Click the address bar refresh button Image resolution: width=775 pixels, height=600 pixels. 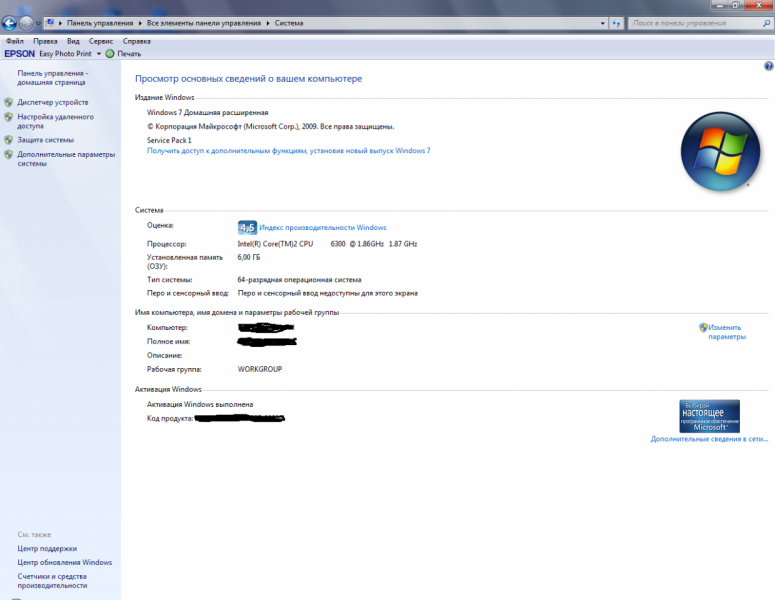(616, 23)
